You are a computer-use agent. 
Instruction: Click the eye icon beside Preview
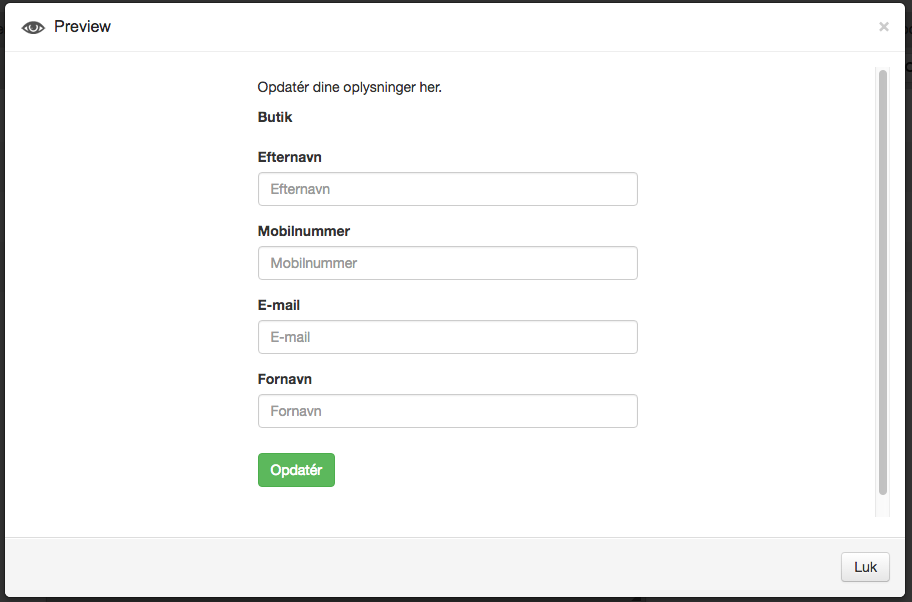click(x=33, y=27)
